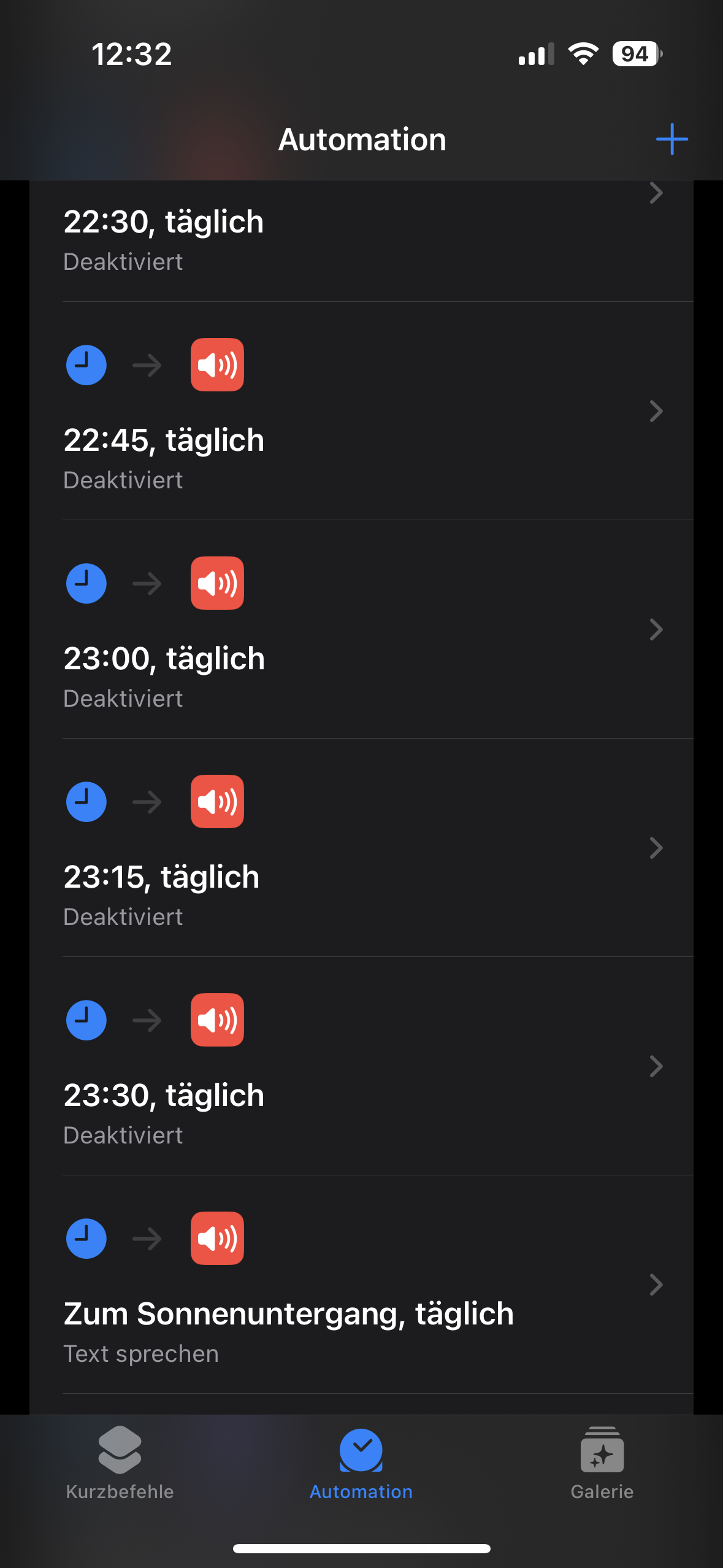Tap the red speaker icon for 23:15
Image resolution: width=723 pixels, height=1568 pixels.
pyautogui.click(x=217, y=802)
